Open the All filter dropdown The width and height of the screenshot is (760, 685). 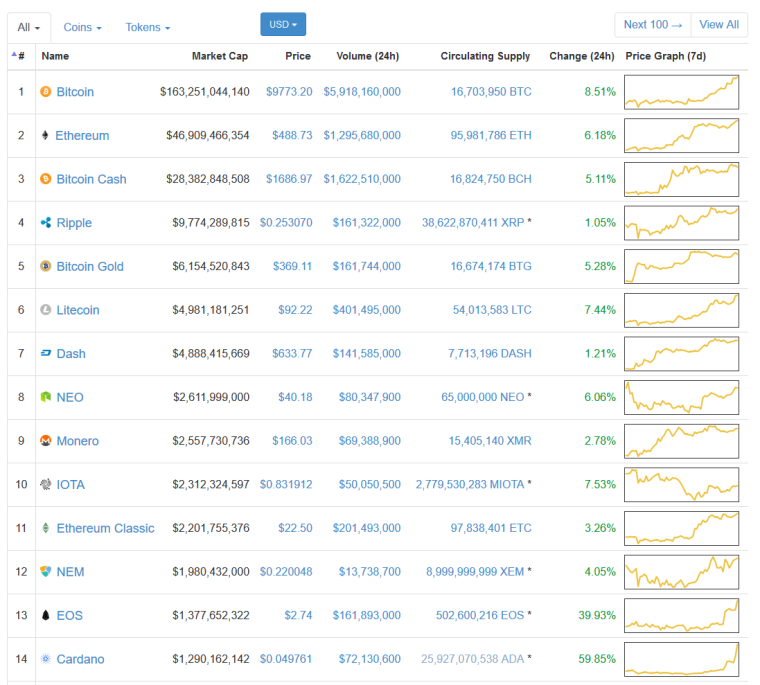tap(29, 27)
